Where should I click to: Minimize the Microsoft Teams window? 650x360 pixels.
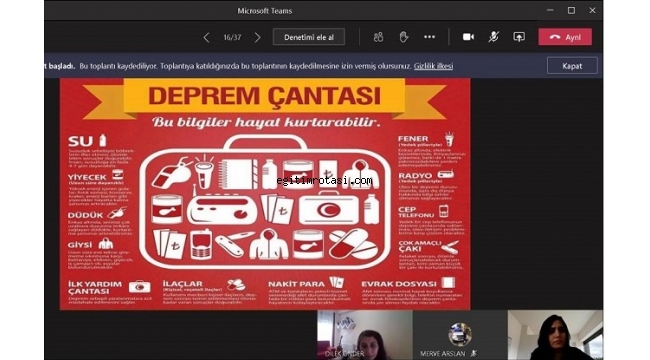[x=550, y=10]
